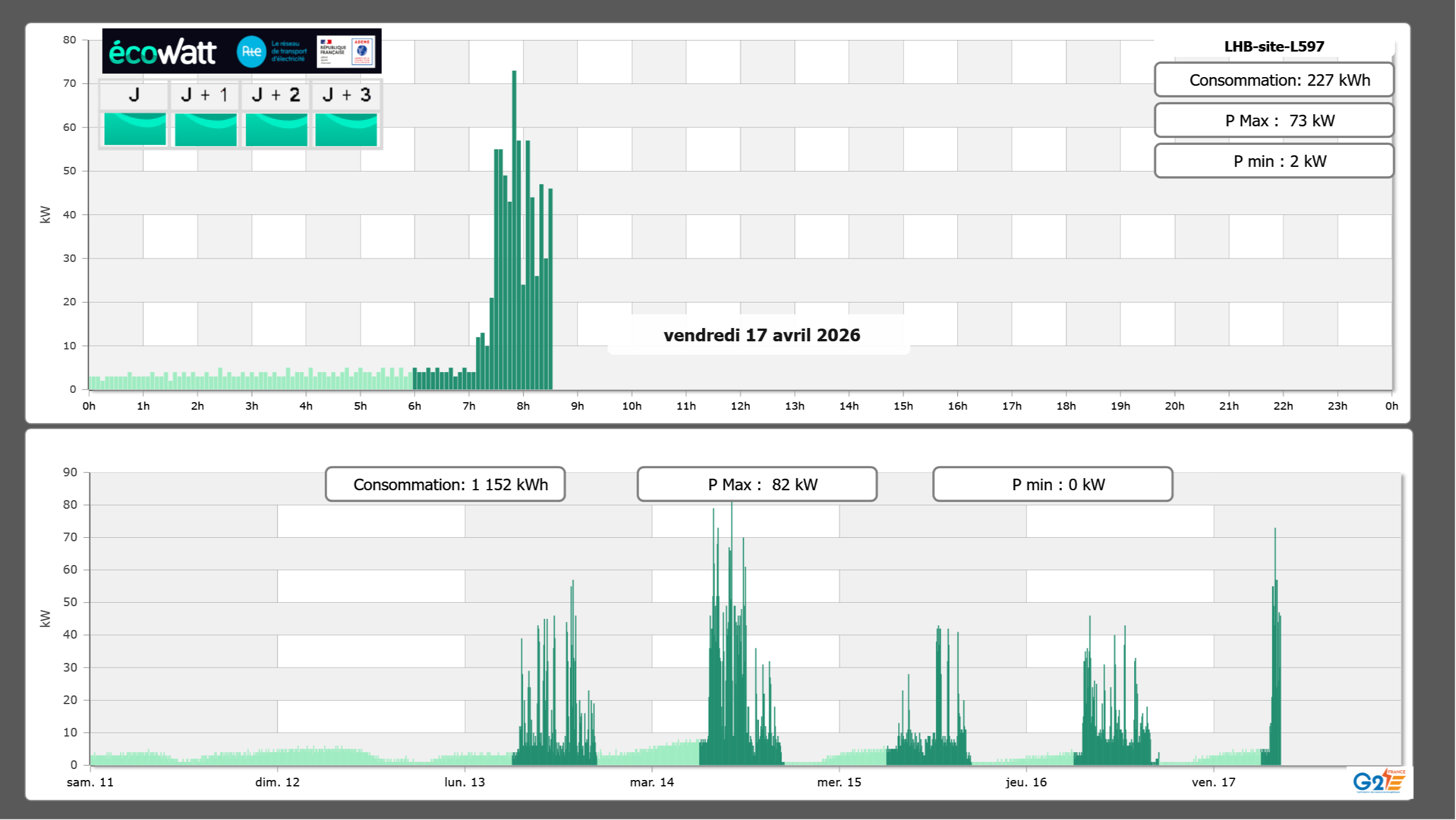
Task: Click the weekly P Max : 82 kW box
Action: (756, 484)
